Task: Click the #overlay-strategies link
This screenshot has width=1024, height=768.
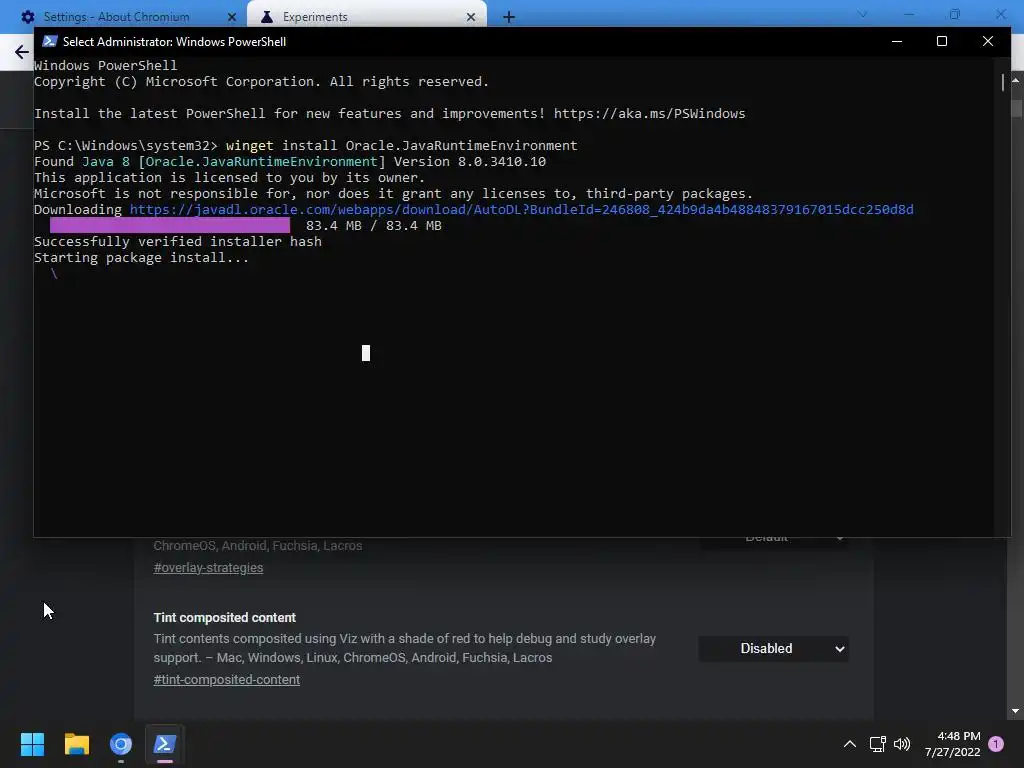Action: coord(208,568)
